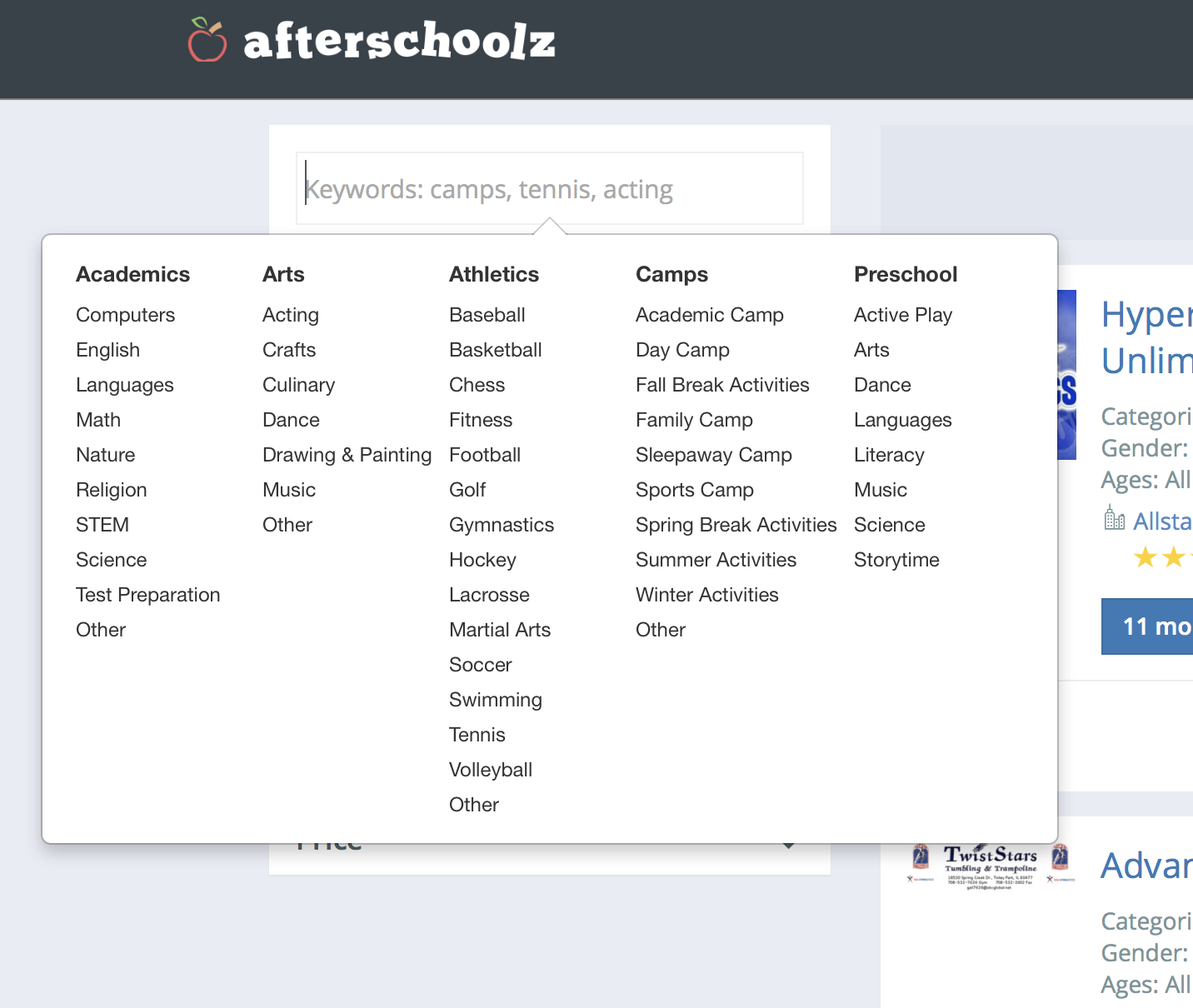This screenshot has height=1008, width=1193.
Task: Select Drawing & Painting under Arts
Action: [347, 455]
